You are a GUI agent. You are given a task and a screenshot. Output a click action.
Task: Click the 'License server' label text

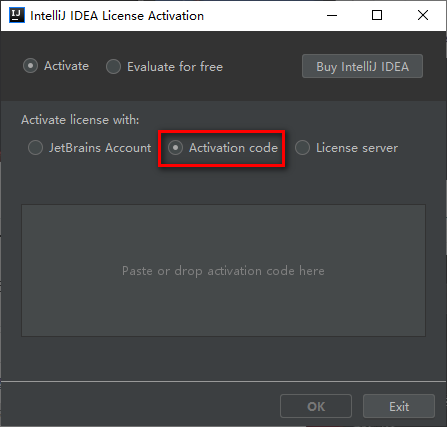(357, 148)
